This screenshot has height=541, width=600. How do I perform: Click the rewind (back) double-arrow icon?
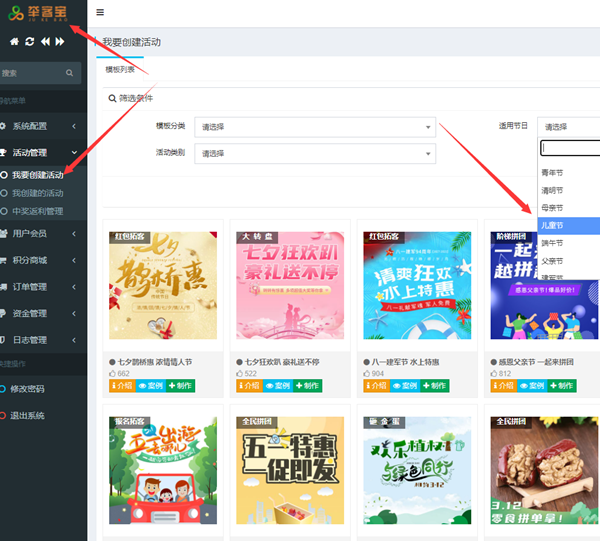pos(45,41)
